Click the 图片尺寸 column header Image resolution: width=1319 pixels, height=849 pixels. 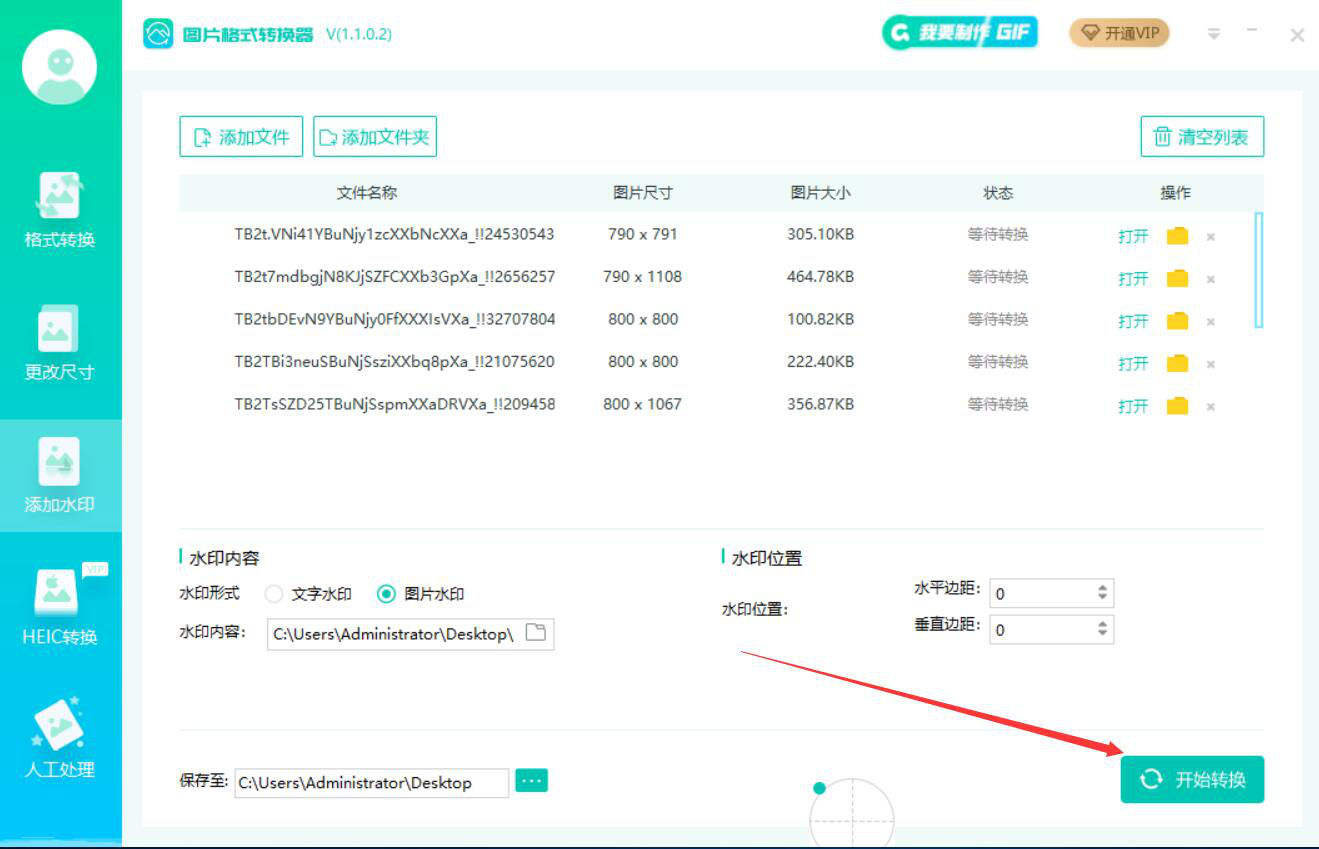(643, 193)
